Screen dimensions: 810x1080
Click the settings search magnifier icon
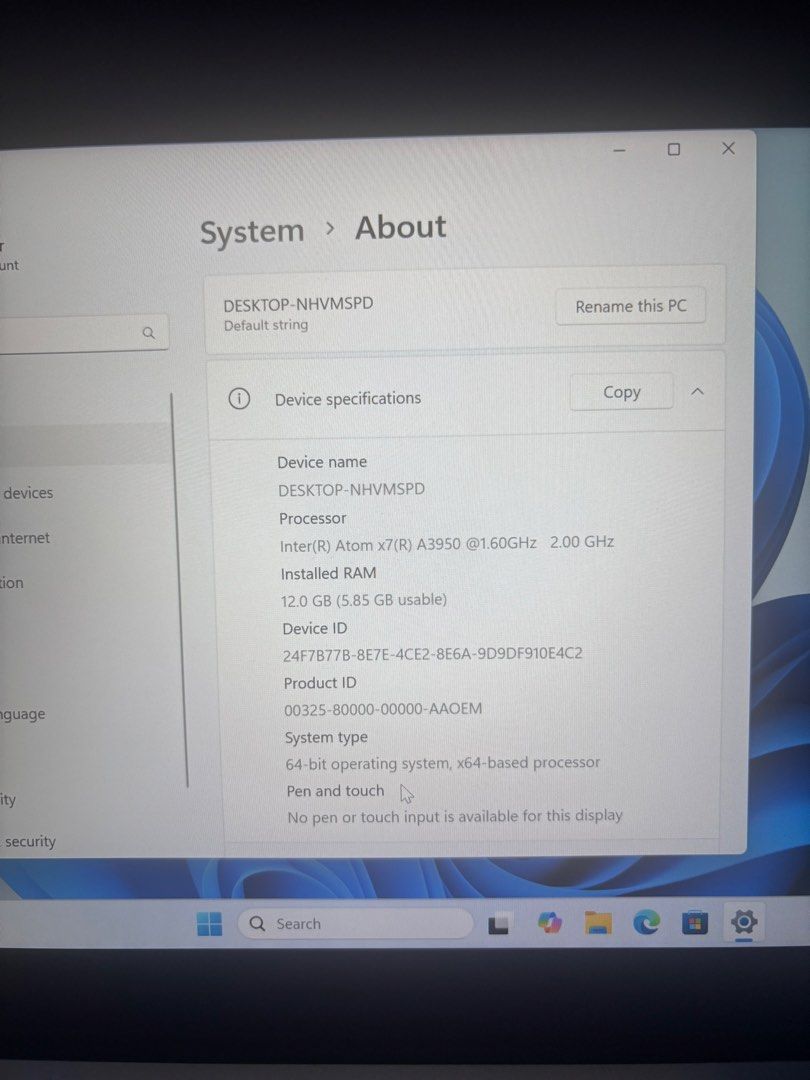coord(149,333)
